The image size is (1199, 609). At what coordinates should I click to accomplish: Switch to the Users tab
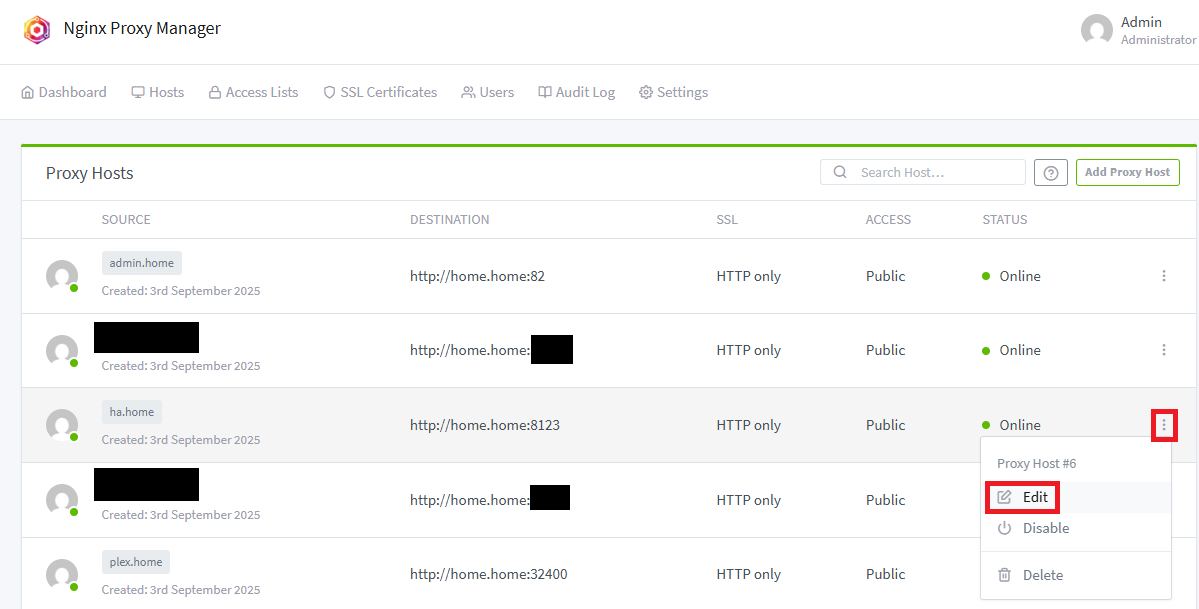coord(487,92)
